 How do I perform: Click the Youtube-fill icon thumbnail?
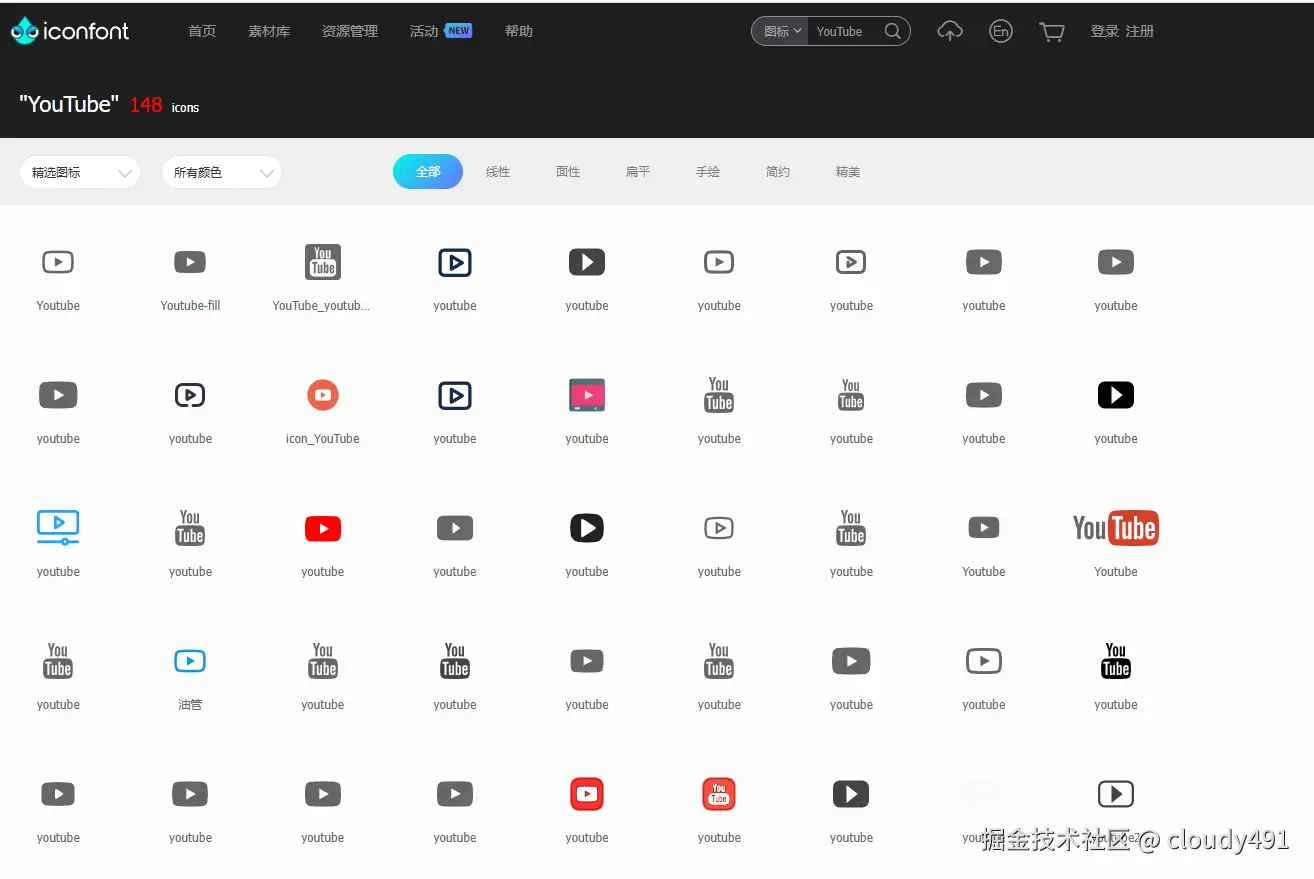click(x=190, y=262)
